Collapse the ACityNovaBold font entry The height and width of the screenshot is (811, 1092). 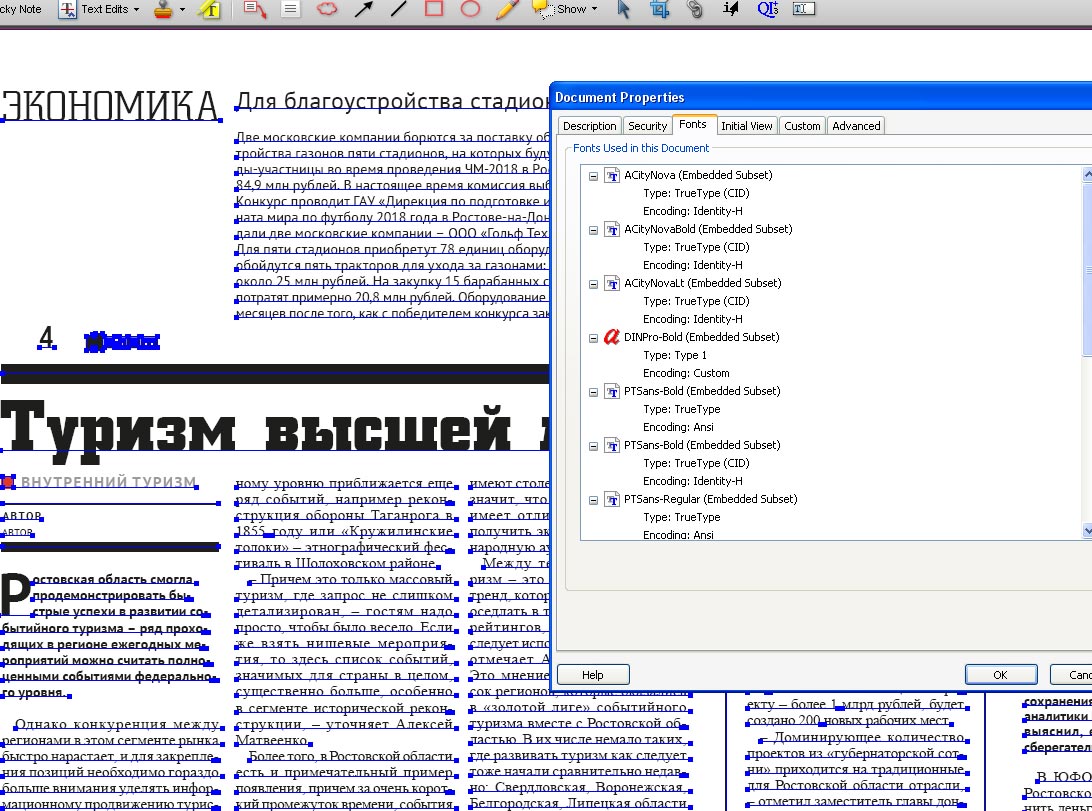tap(593, 230)
